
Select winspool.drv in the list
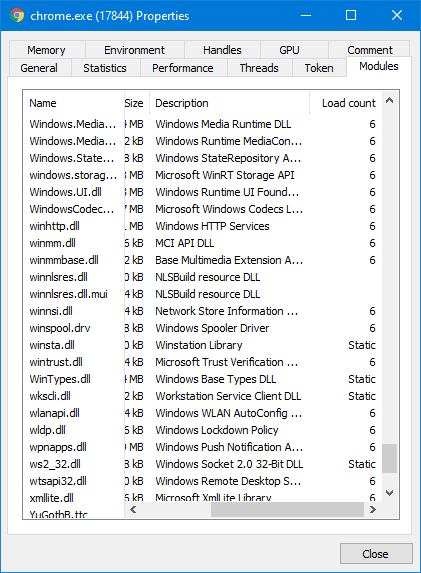coord(202,328)
